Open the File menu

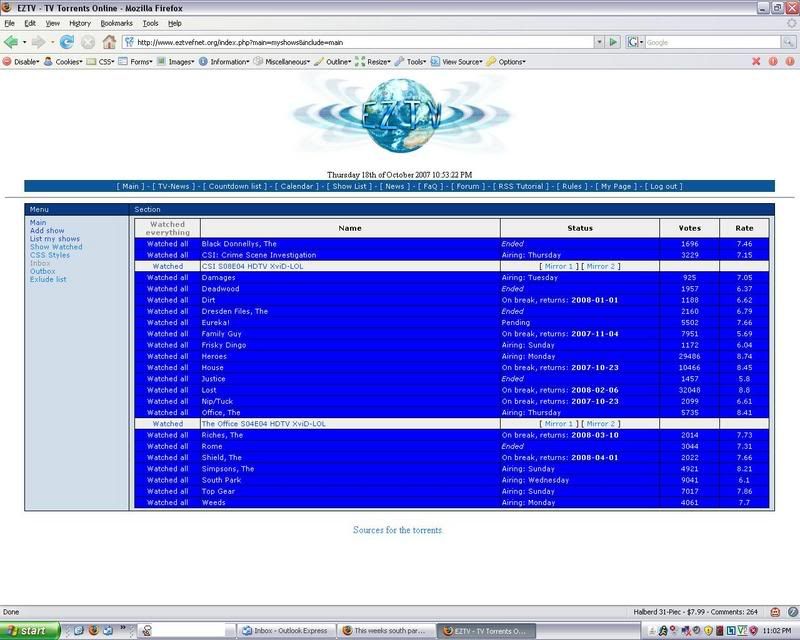pyautogui.click(x=10, y=23)
